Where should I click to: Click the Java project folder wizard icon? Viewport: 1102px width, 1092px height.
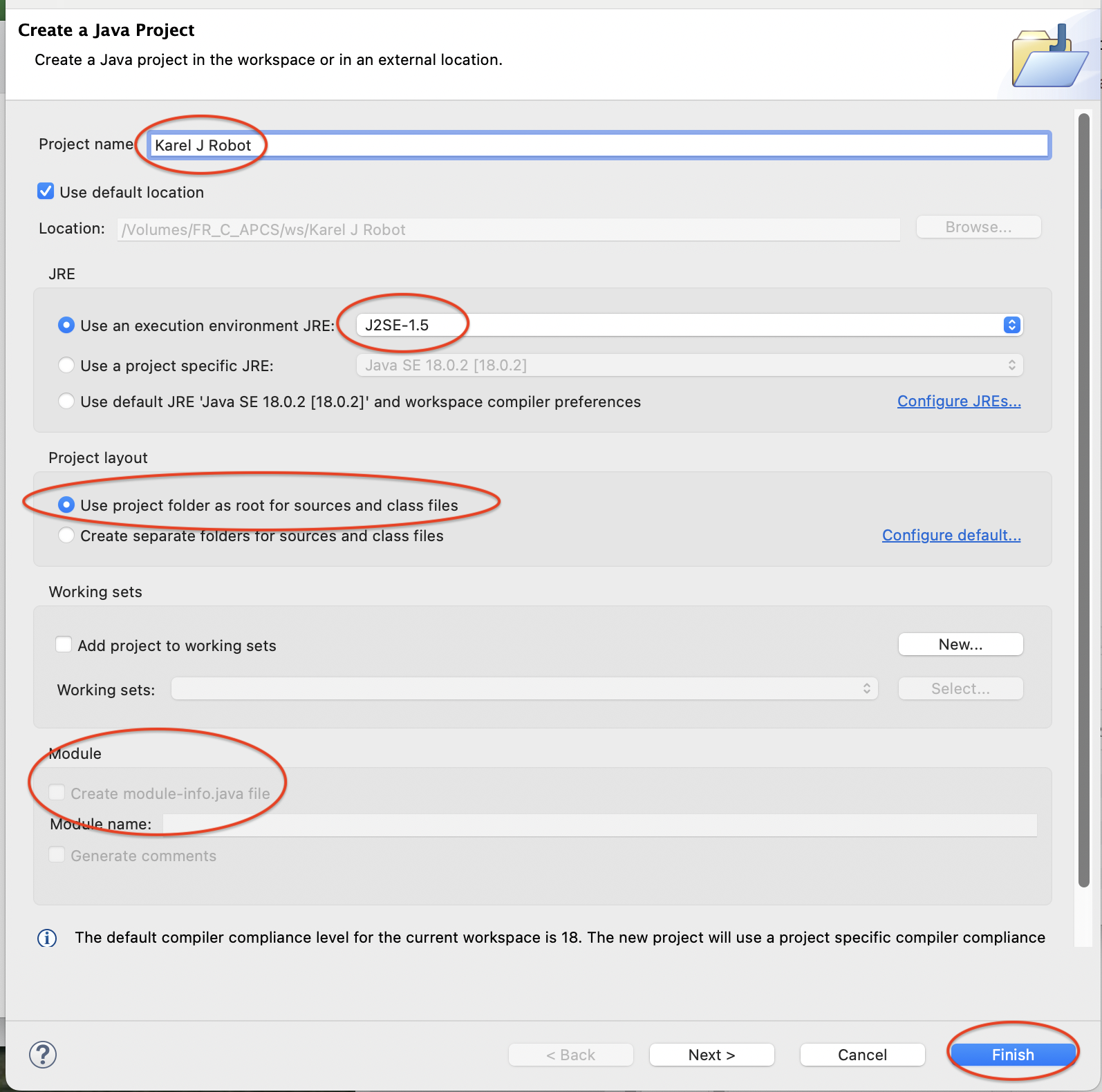tap(1049, 57)
